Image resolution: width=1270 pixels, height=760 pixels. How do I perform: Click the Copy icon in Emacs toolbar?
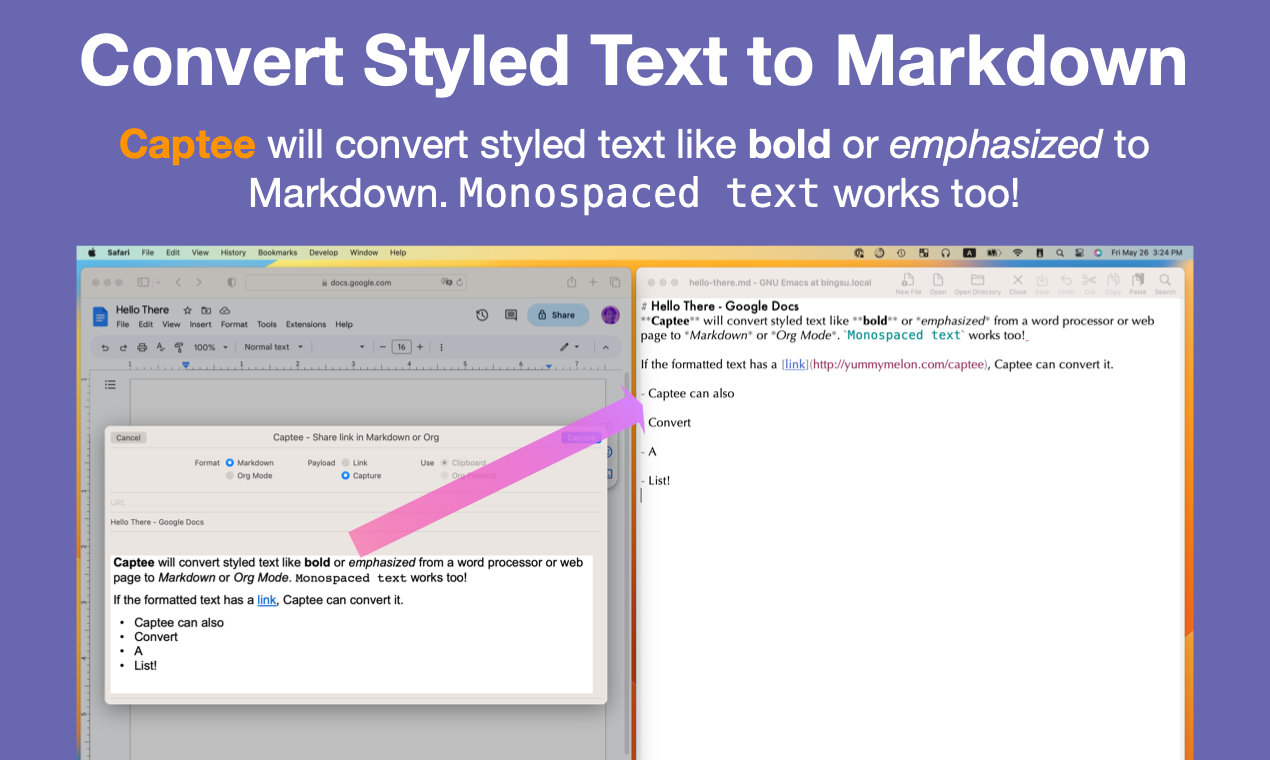1114,280
